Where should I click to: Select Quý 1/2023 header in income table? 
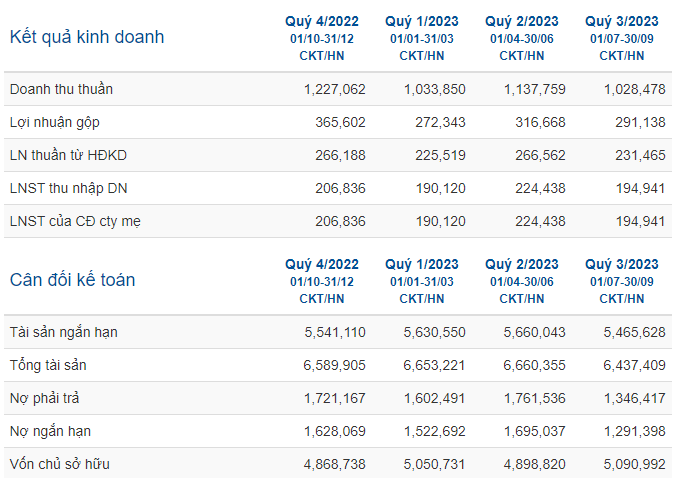pyautogui.click(x=422, y=21)
